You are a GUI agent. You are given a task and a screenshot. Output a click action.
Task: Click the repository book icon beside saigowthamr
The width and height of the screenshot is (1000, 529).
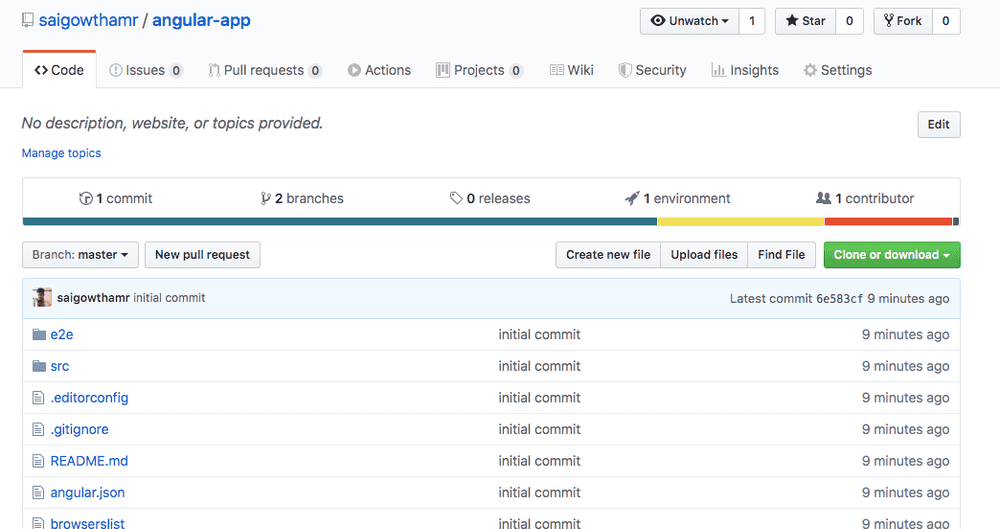click(27, 20)
